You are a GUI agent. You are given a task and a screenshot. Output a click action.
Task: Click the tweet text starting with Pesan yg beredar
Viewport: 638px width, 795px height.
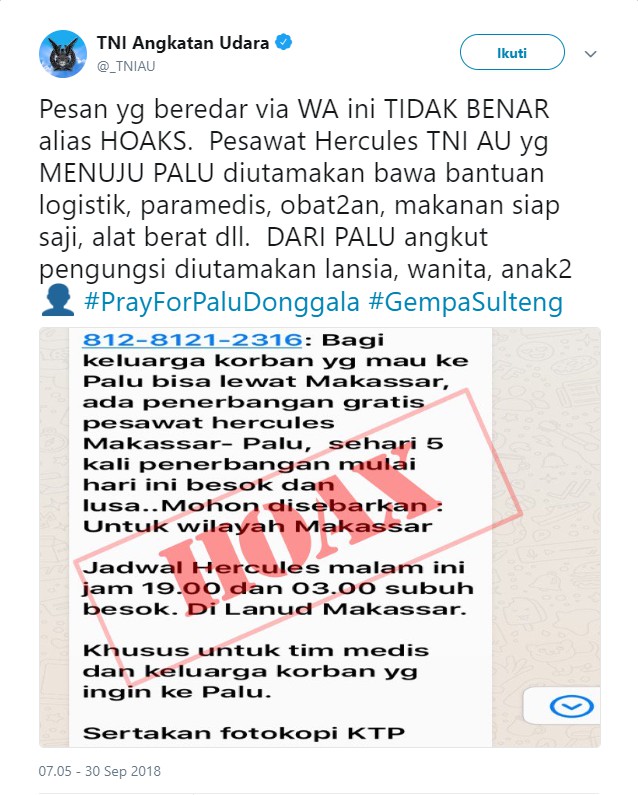pos(306,189)
